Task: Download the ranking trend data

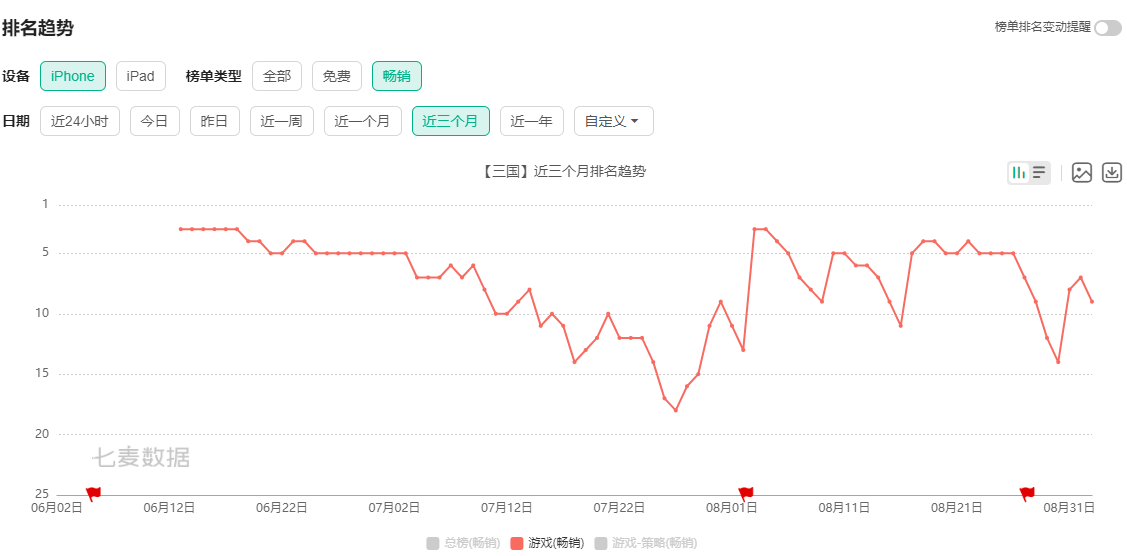Action: coord(1112,173)
